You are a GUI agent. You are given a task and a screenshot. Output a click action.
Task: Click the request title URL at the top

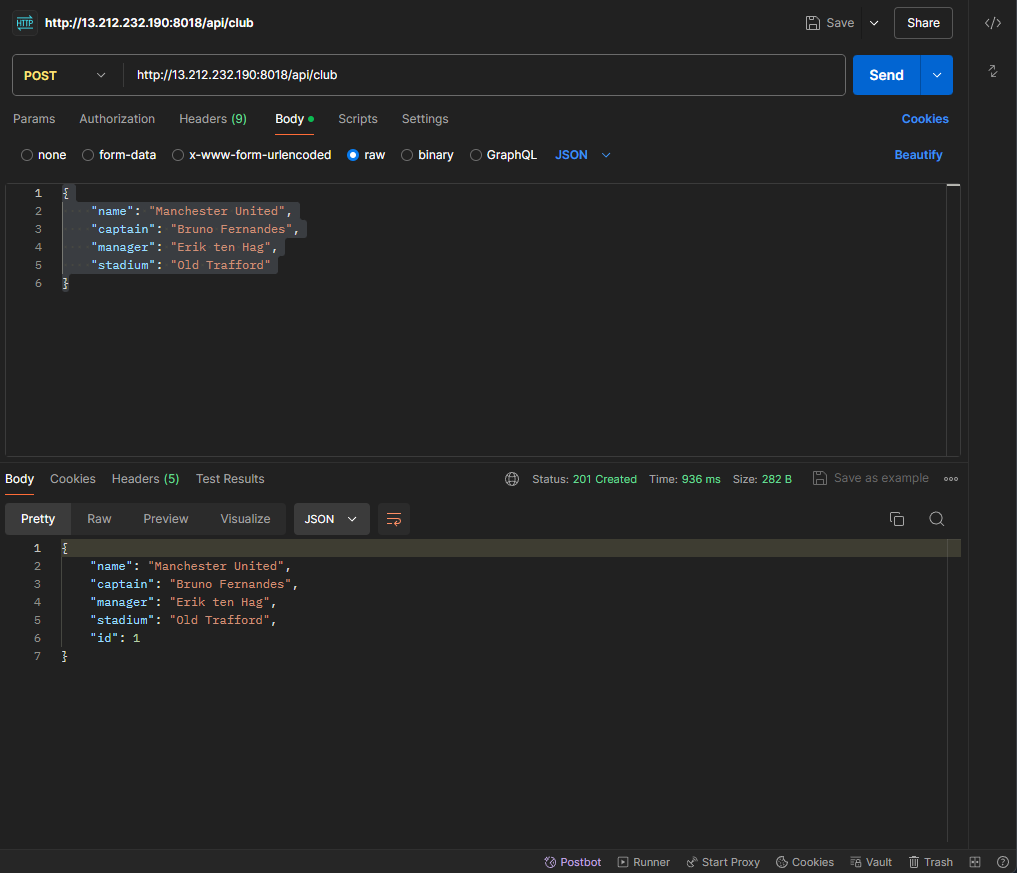pos(149,23)
